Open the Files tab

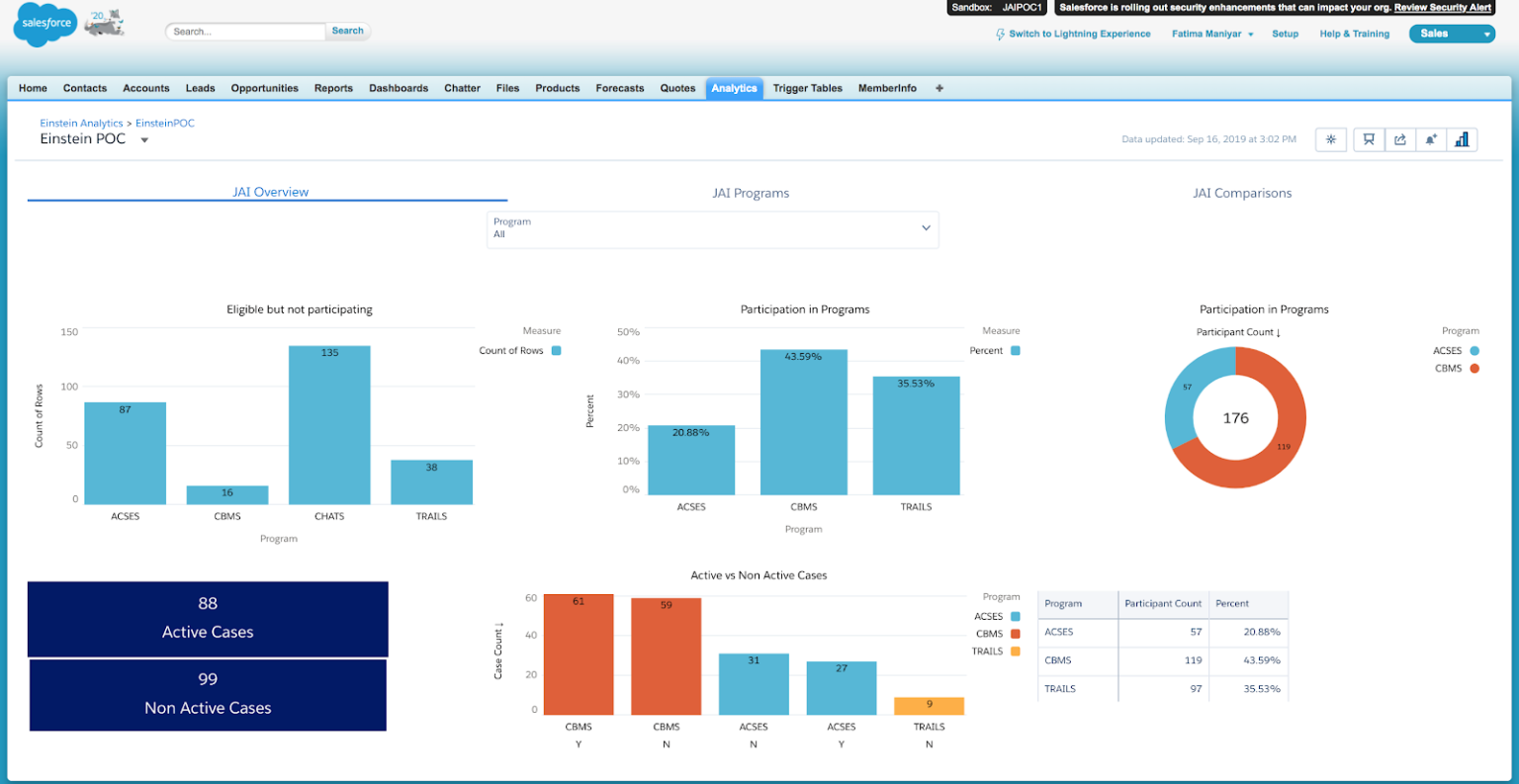pos(507,88)
